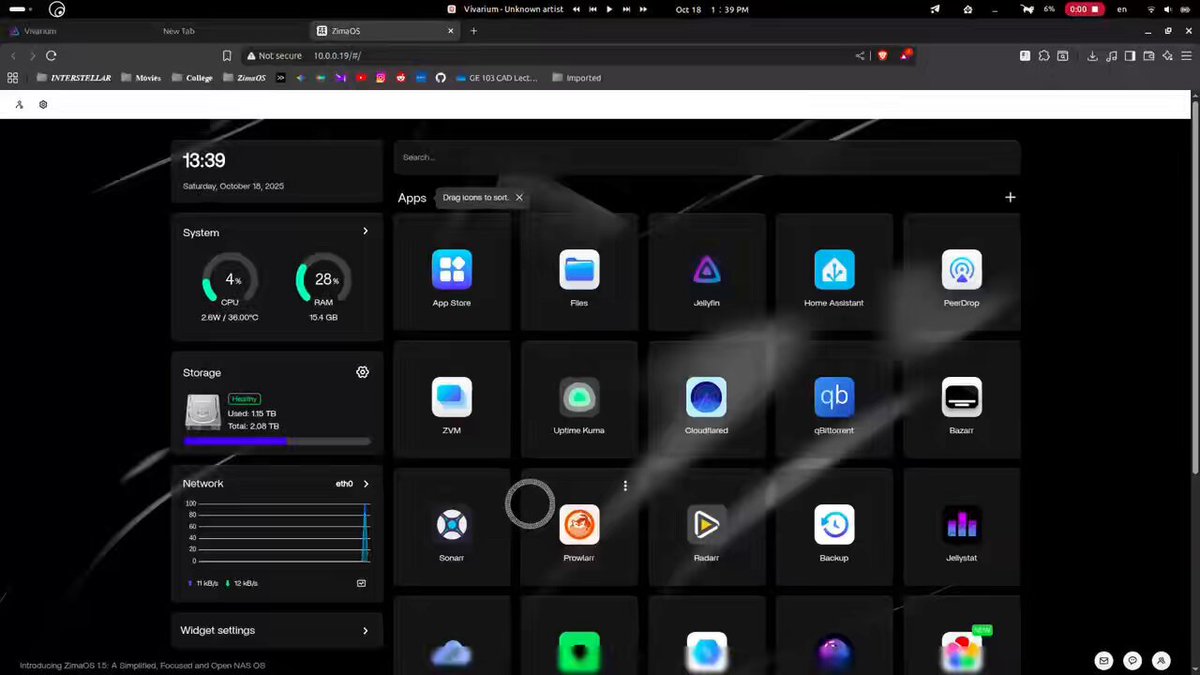Open Storage settings gear
The image size is (1200, 675).
click(362, 372)
